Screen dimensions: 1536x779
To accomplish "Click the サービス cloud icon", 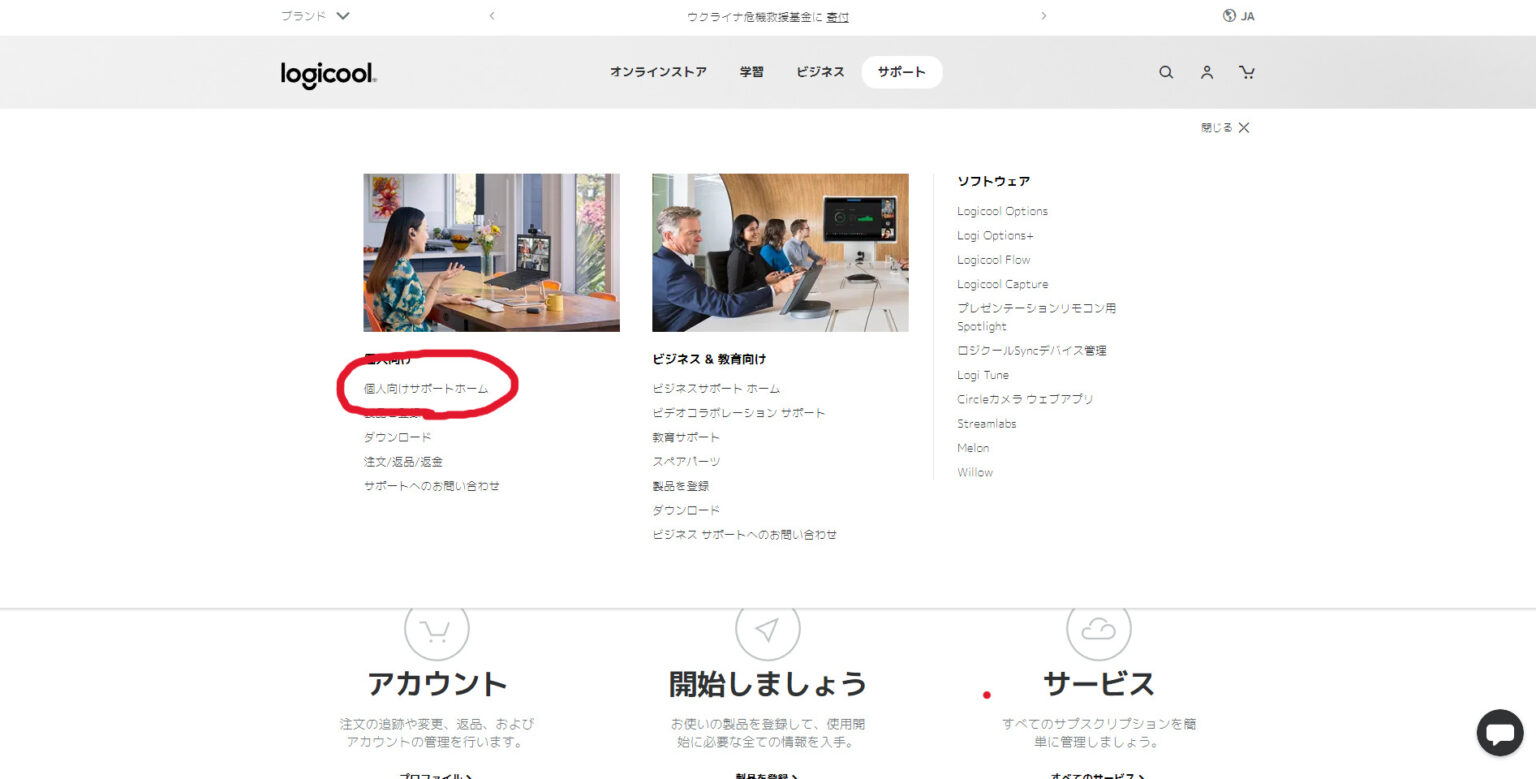I will point(1100,628).
